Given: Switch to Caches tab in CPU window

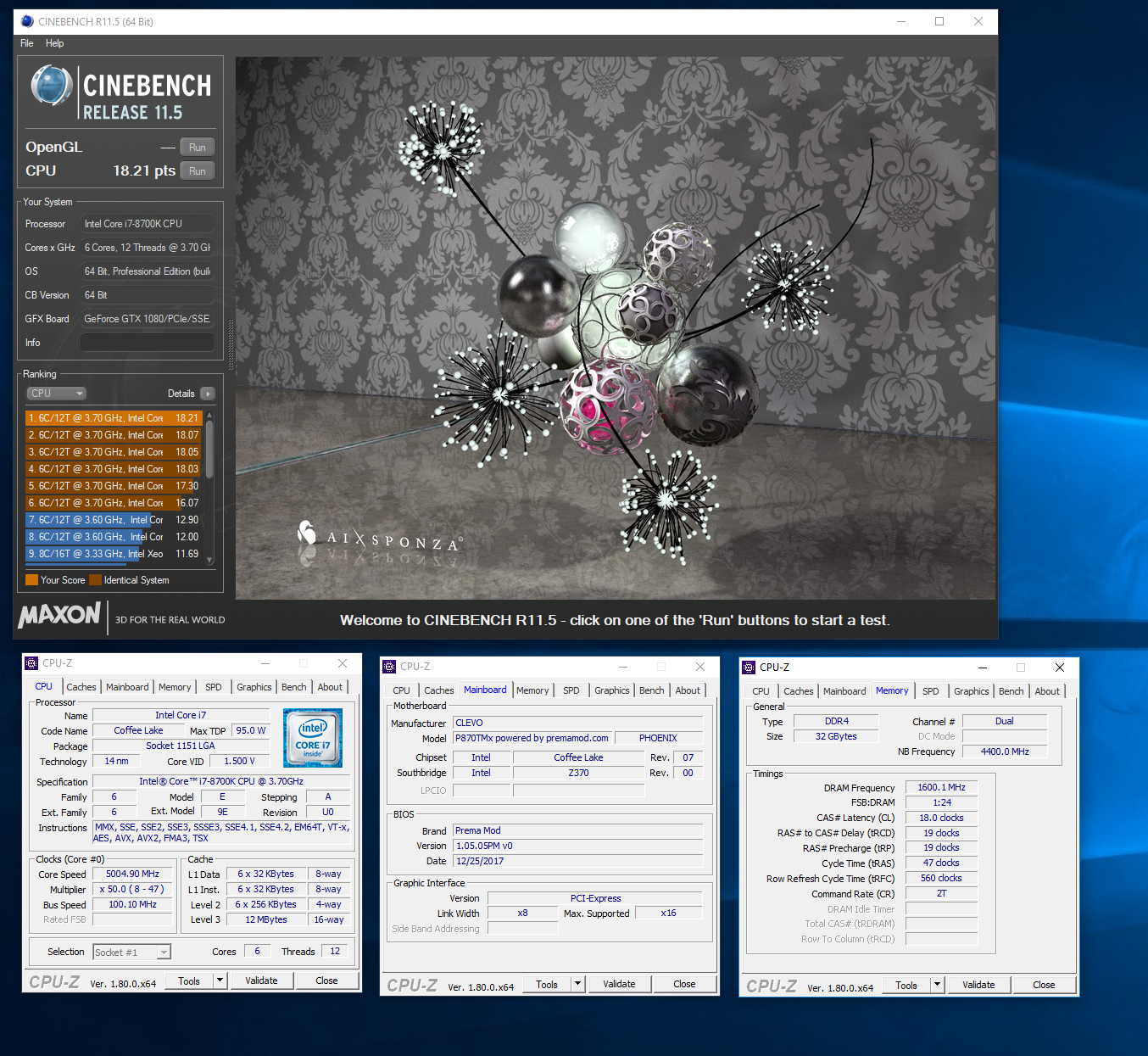Looking at the screenshot, I should point(81,687).
